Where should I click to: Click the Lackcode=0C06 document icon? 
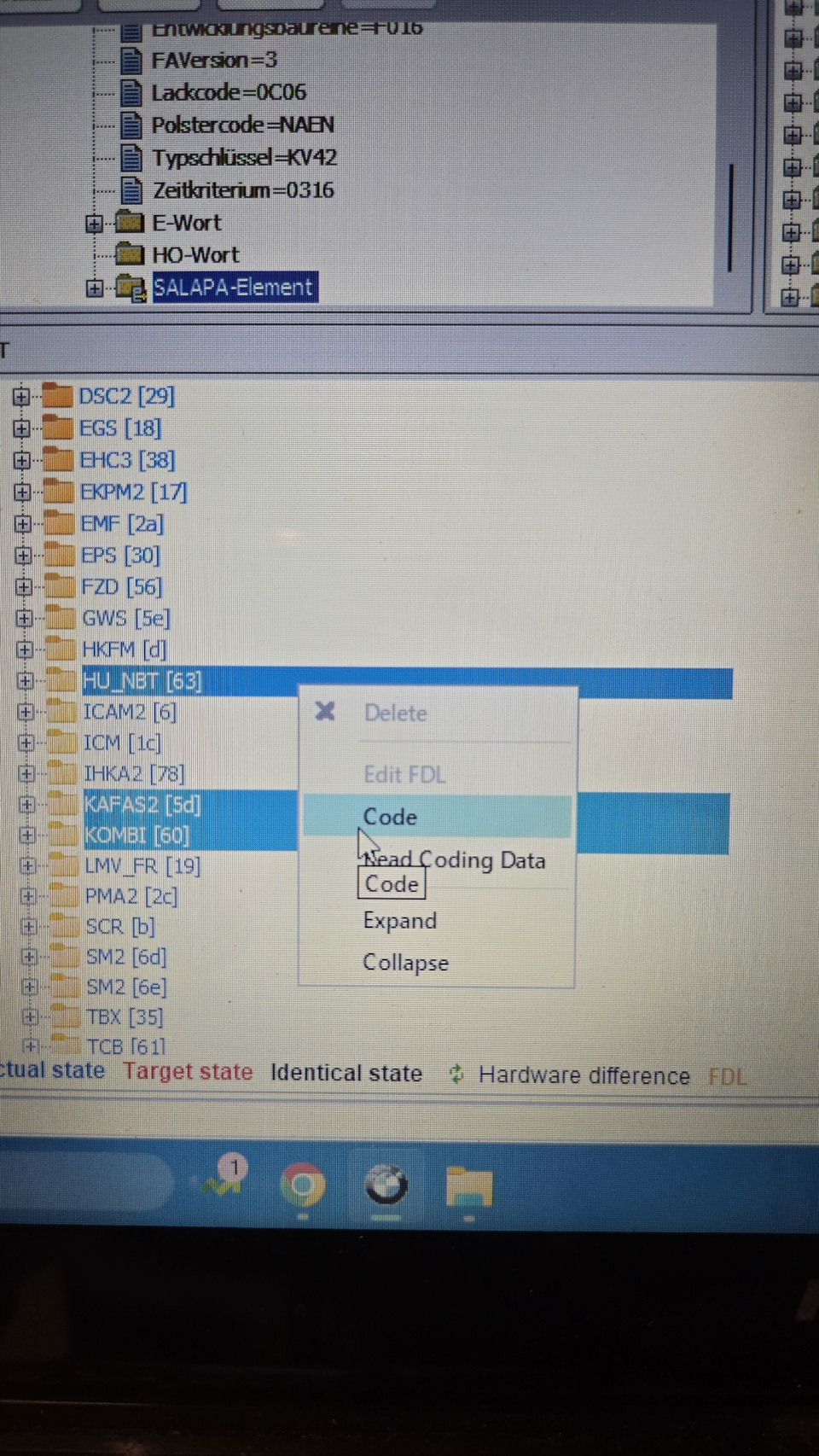(x=131, y=93)
